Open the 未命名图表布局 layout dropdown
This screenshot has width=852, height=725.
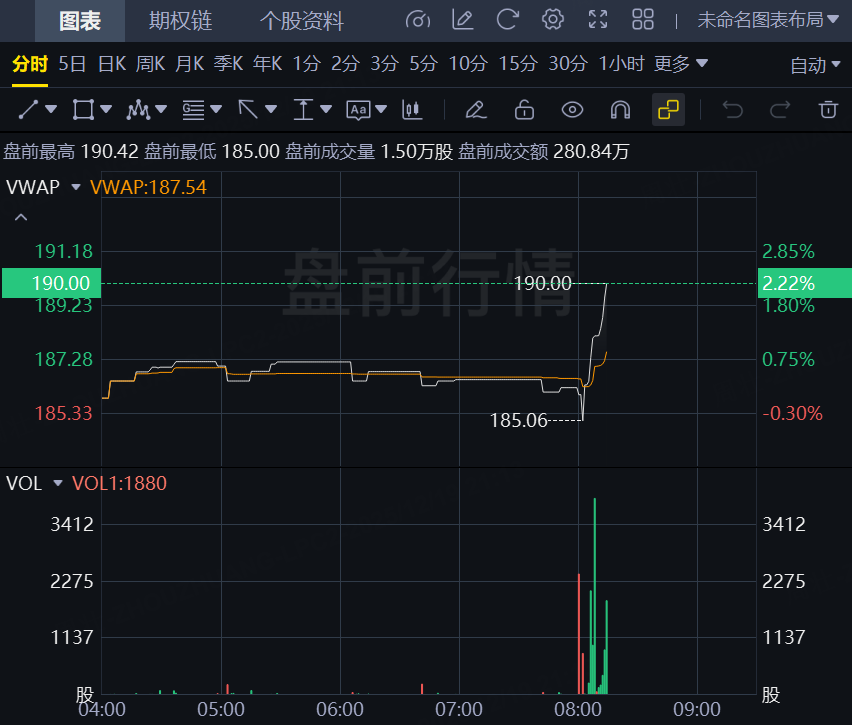click(768, 20)
